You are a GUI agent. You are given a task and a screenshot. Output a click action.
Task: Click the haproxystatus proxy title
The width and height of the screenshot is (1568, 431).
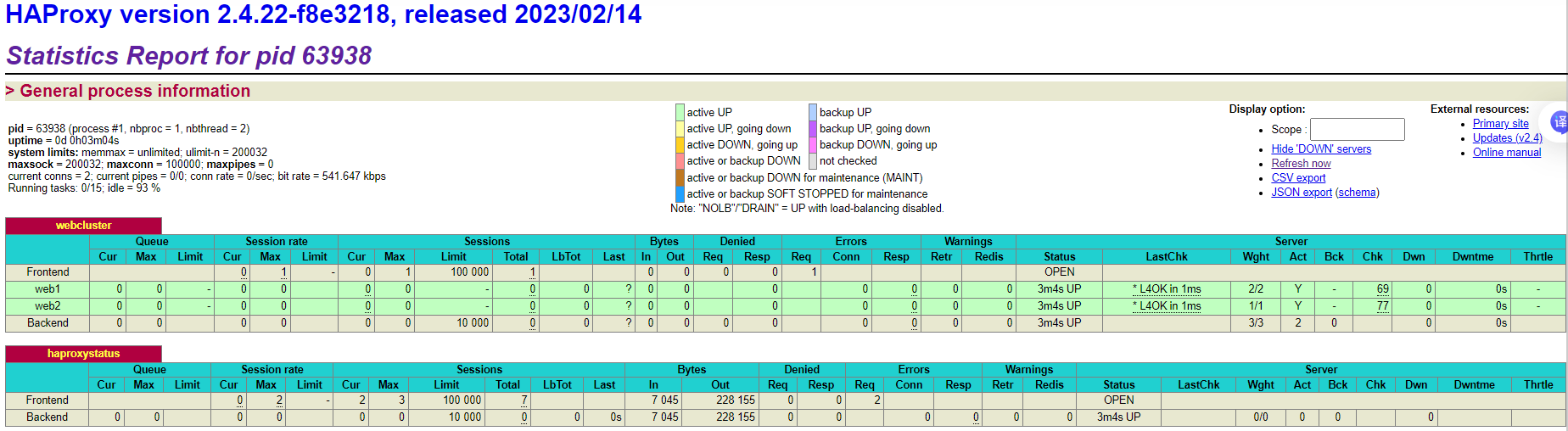(x=83, y=354)
